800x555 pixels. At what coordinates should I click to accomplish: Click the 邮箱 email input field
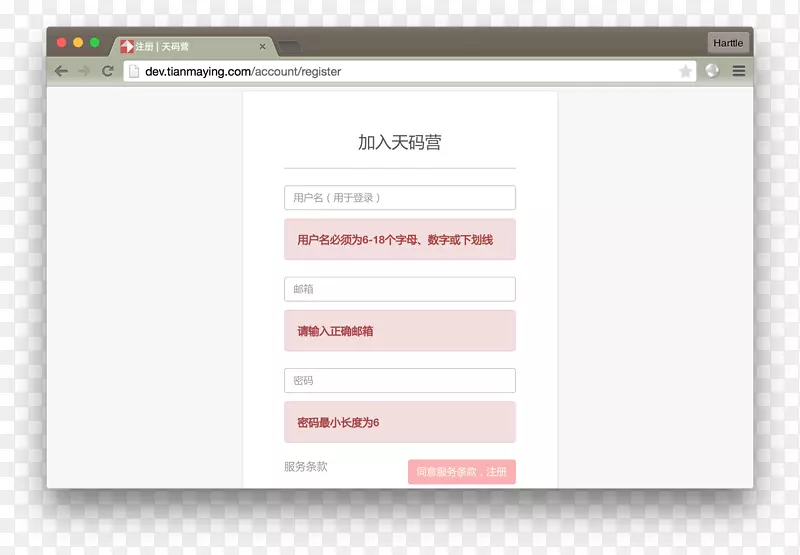click(399, 289)
